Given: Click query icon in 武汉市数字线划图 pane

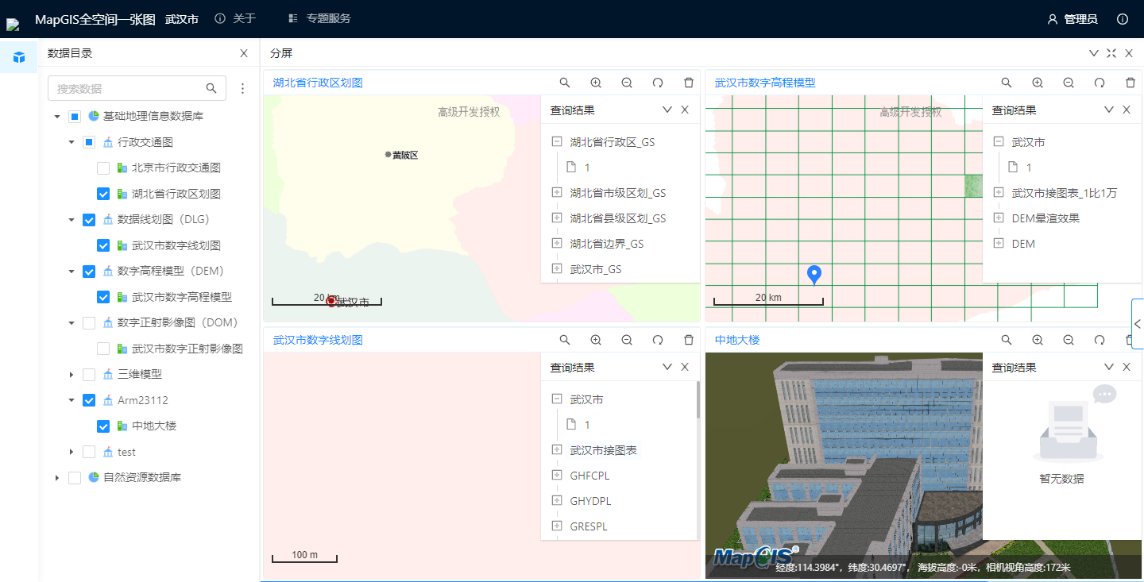Looking at the screenshot, I should 565,340.
